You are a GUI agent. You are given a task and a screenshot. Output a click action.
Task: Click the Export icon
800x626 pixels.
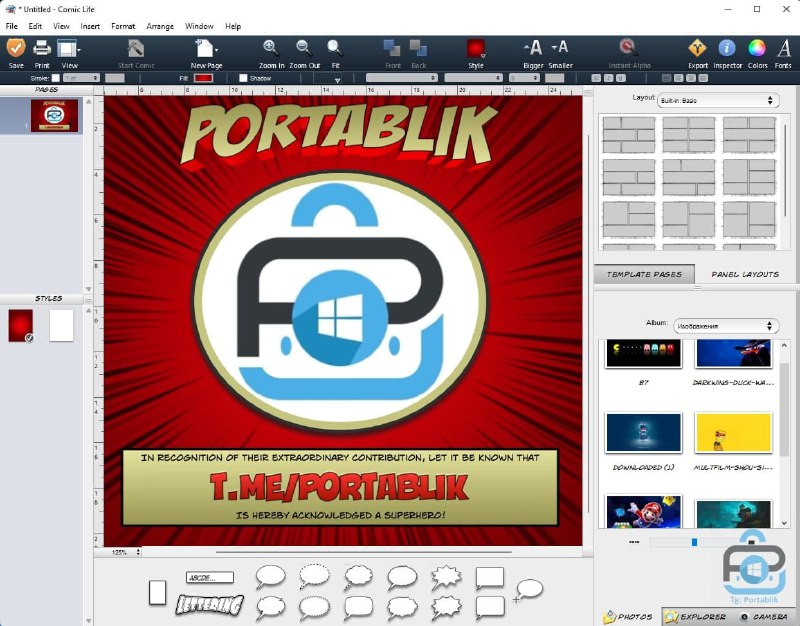tap(697, 48)
